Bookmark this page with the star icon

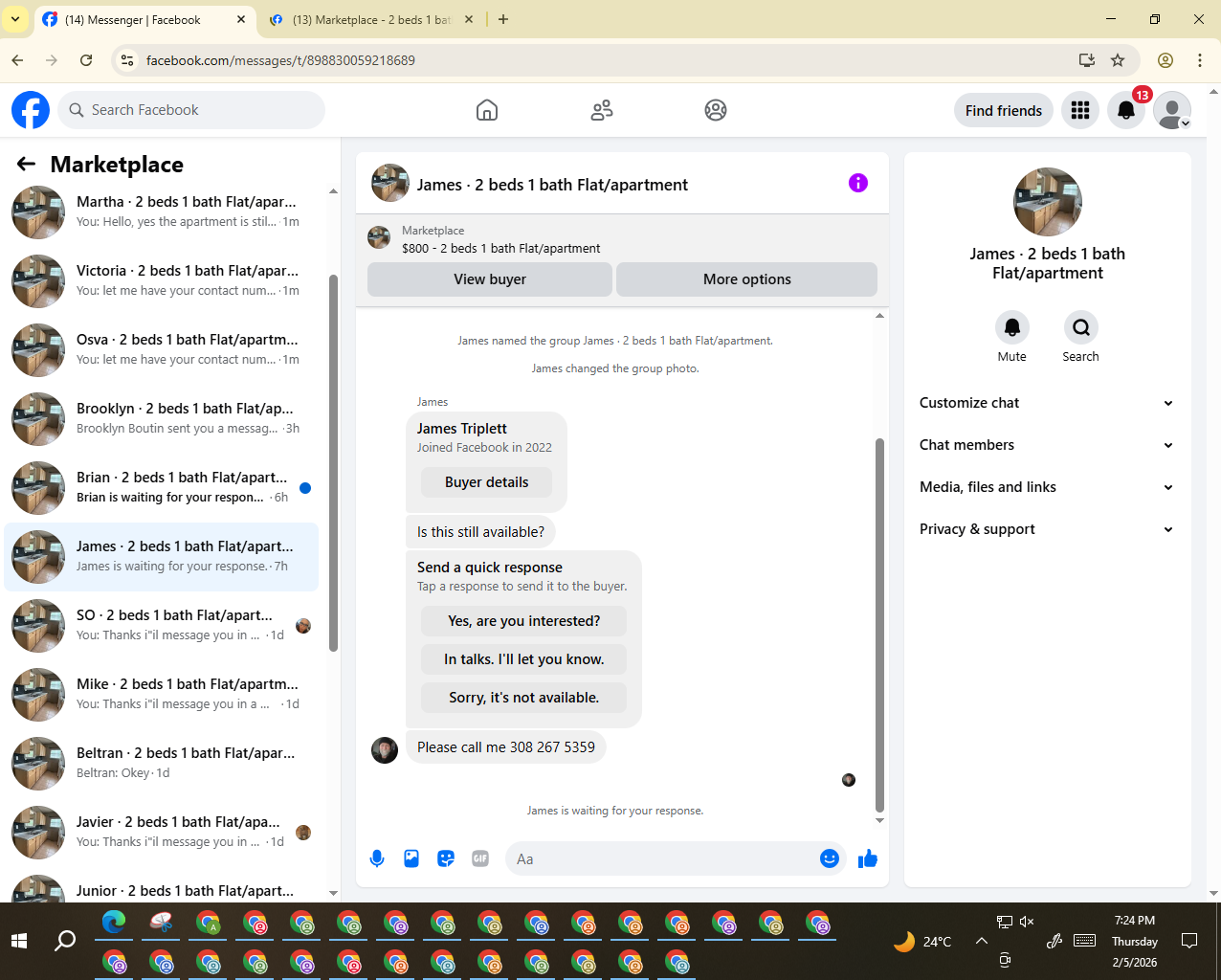pyautogui.click(x=1118, y=60)
